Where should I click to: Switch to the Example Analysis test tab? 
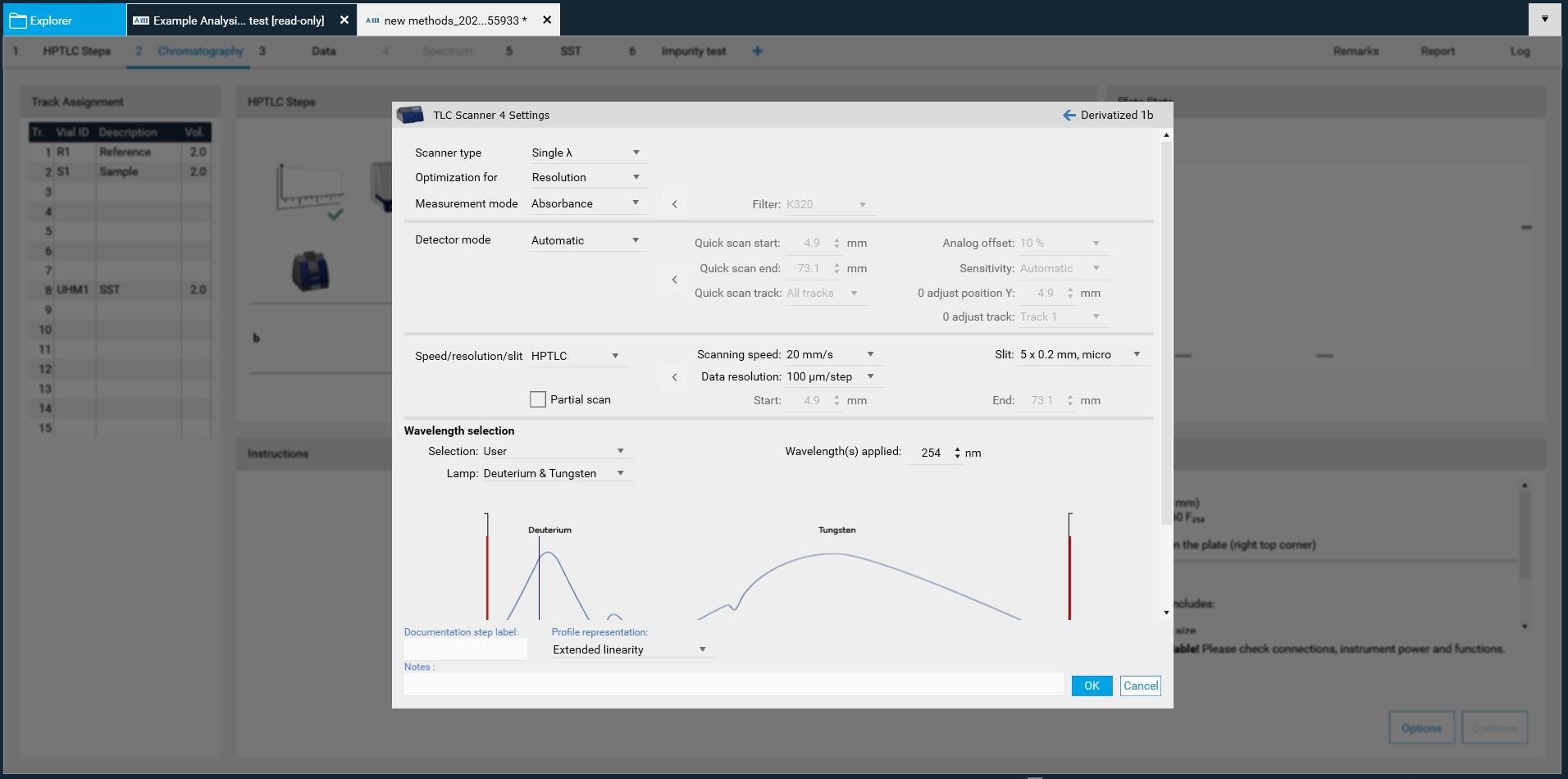coord(238,20)
